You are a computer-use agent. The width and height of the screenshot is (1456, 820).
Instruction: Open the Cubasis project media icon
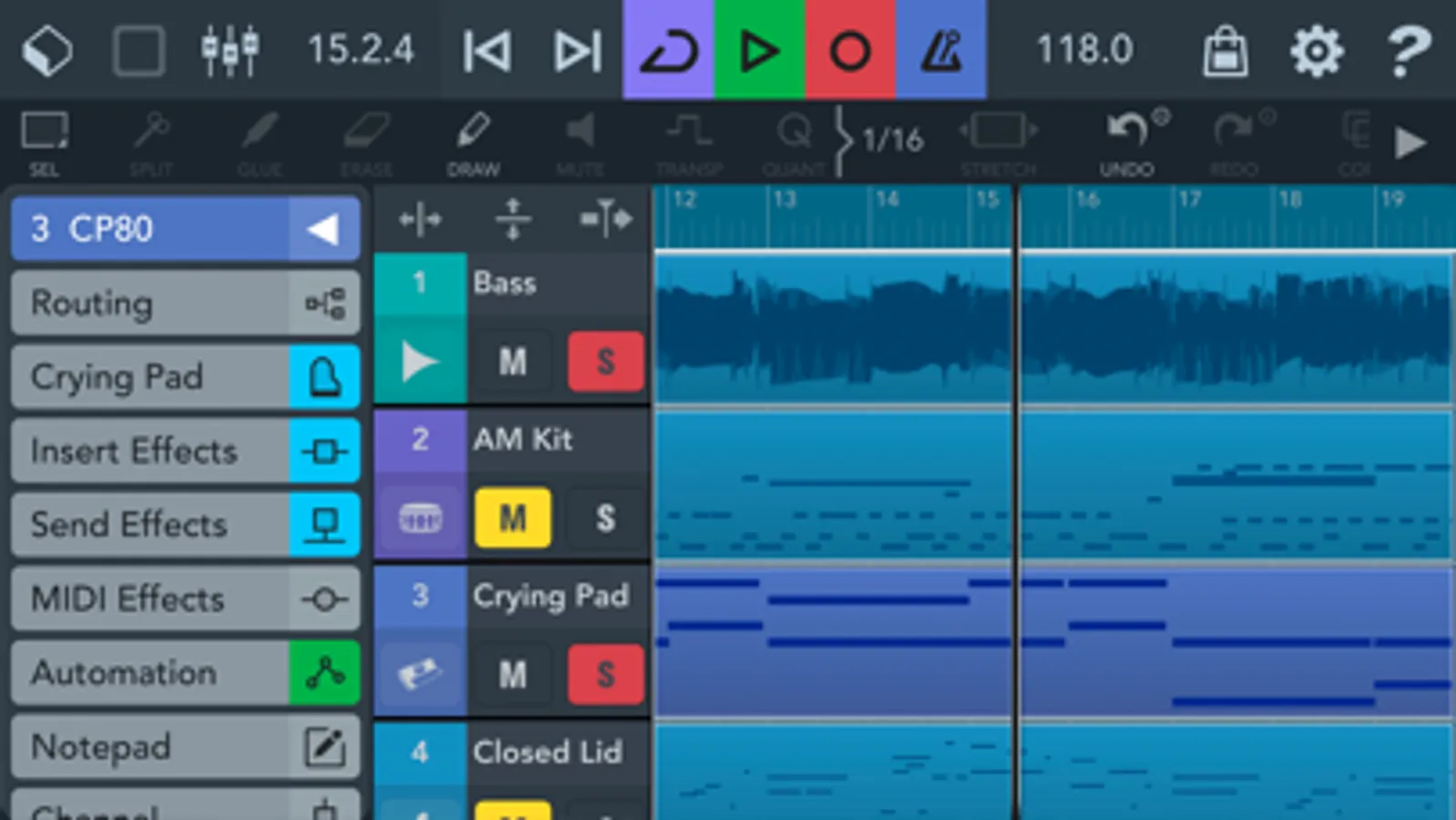tap(47, 50)
